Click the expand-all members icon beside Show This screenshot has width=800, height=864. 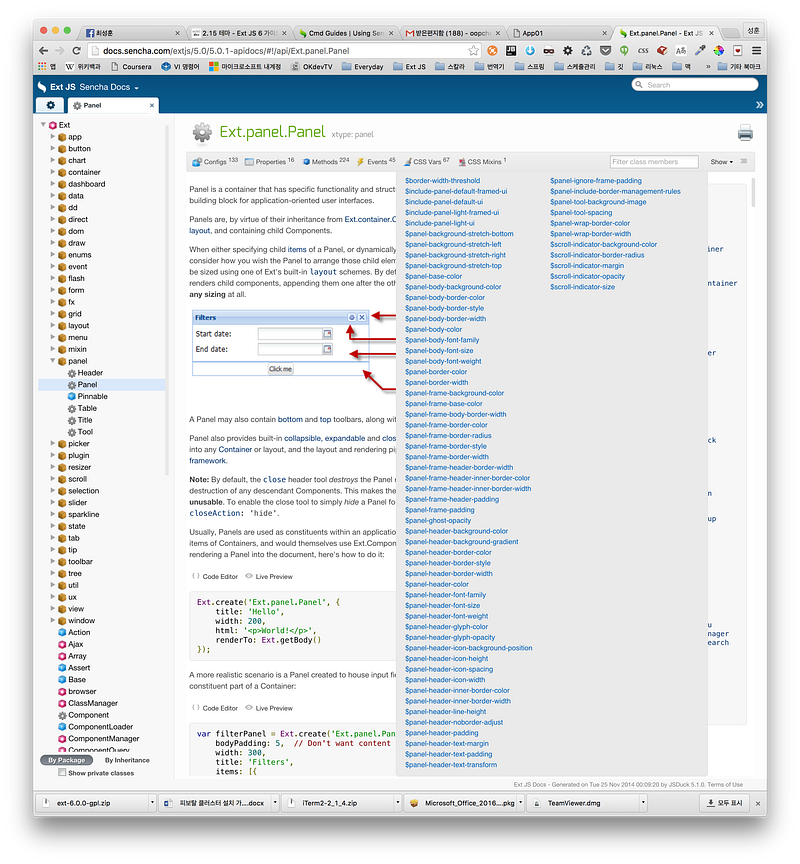[744, 161]
